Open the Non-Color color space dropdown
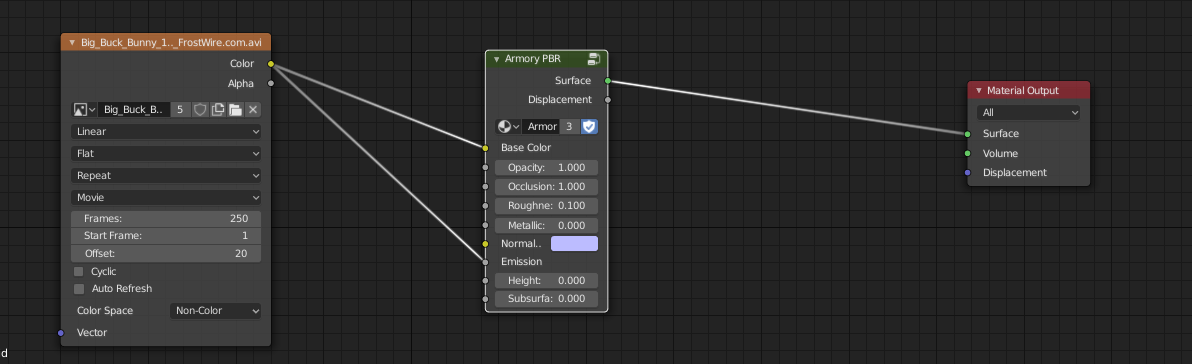1192x364 pixels. tap(215, 311)
